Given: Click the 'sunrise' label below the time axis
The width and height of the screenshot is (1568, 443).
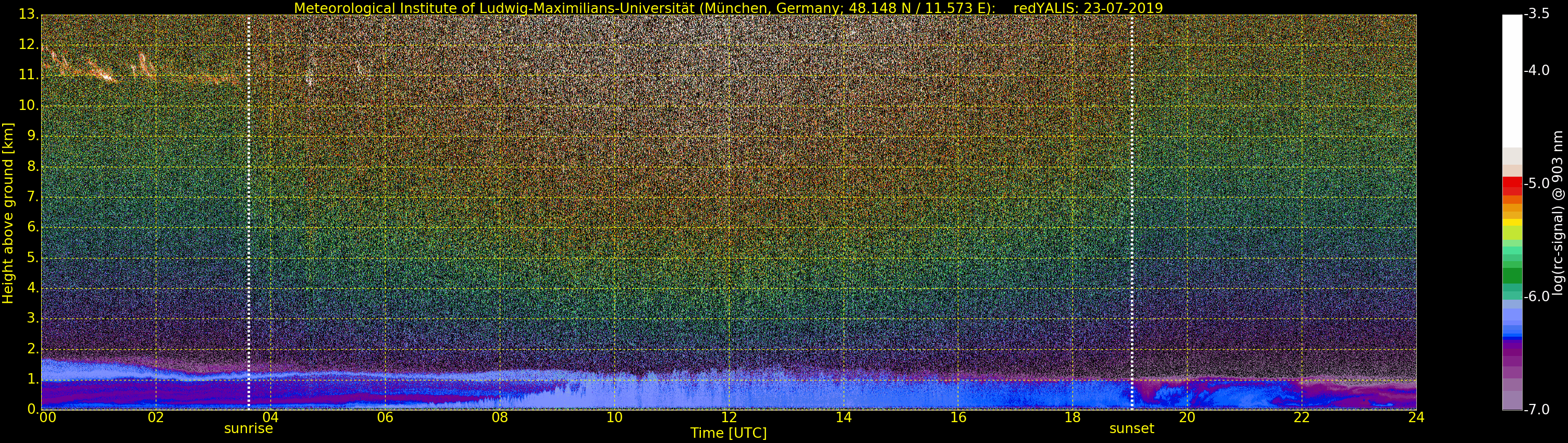Looking at the screenshot, I should [249, 428].
